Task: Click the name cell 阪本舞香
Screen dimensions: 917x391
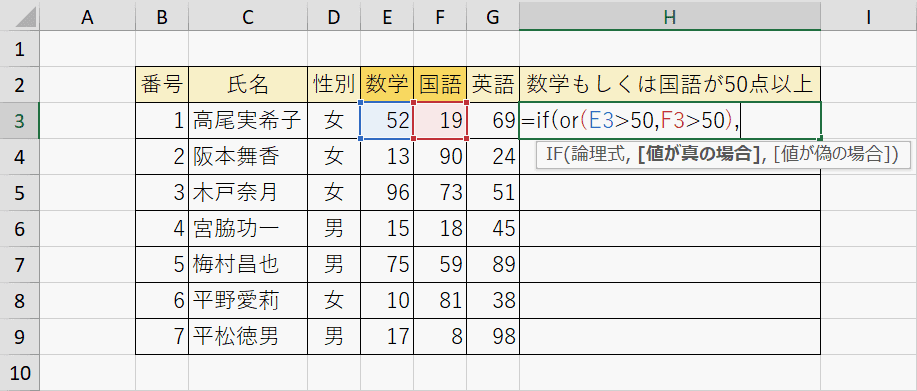Action: pyautogui.click(x=248, y=157)
